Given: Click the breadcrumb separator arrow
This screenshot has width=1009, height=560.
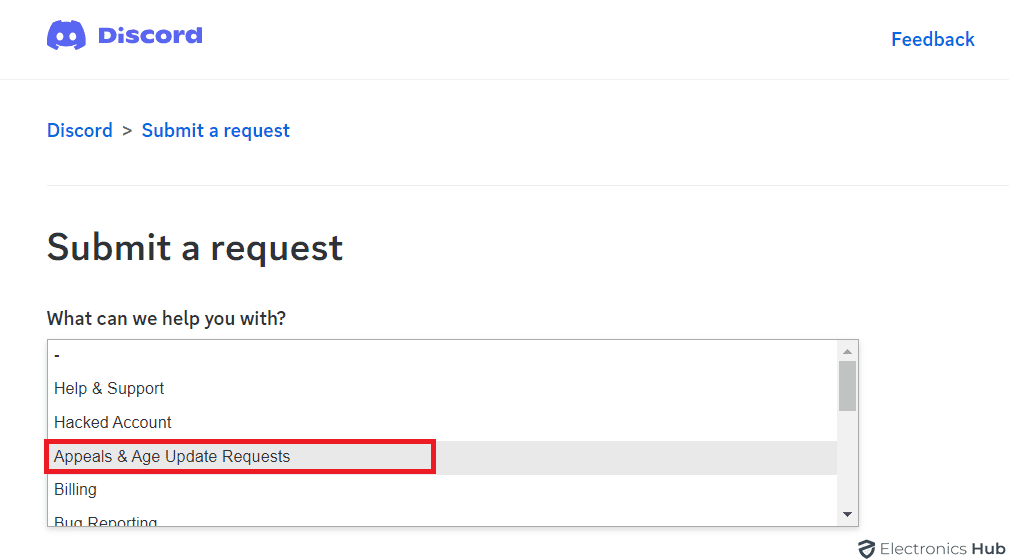Looking at the screenshot, I should coord(127,131).
